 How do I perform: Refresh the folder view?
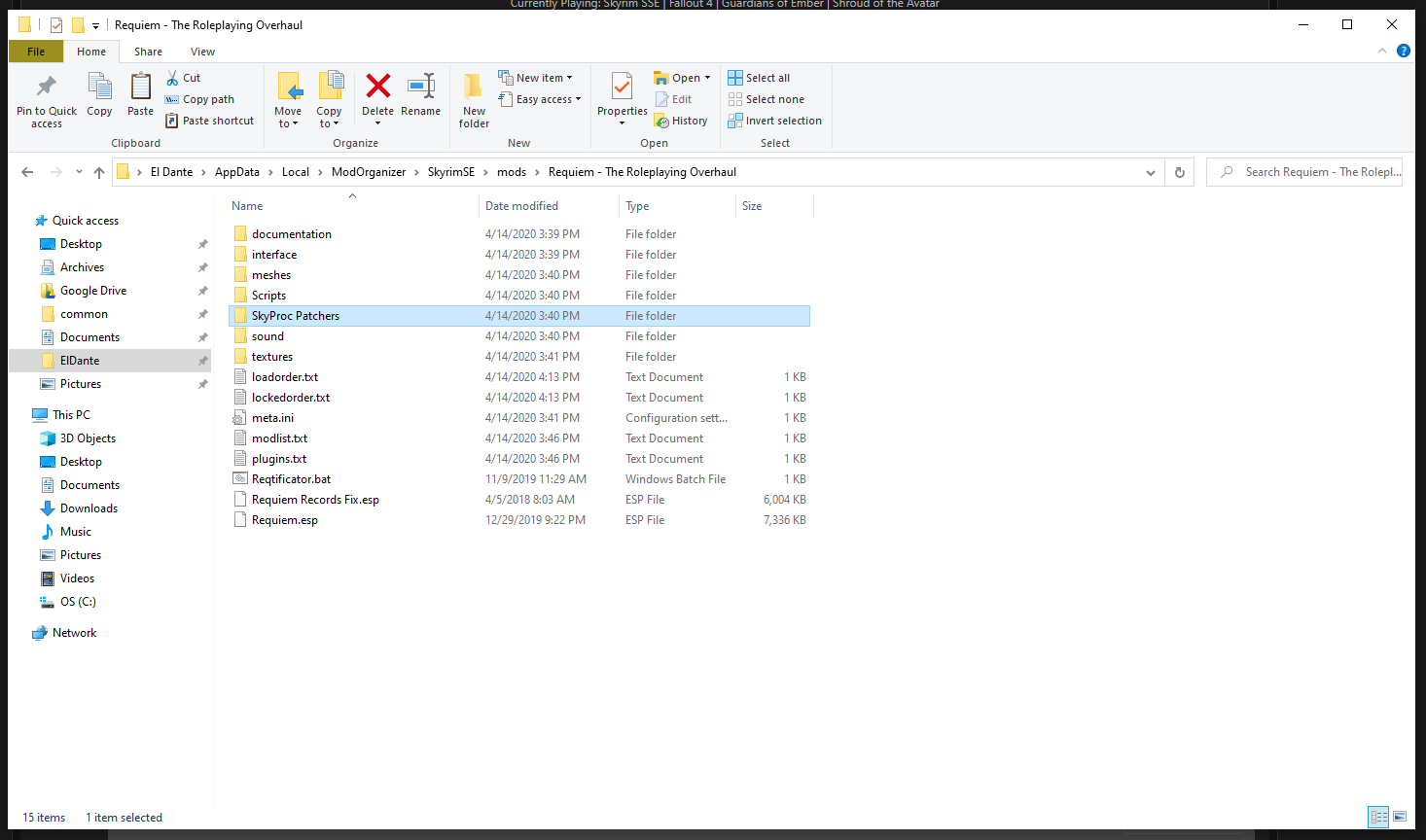coord(1180,172)
